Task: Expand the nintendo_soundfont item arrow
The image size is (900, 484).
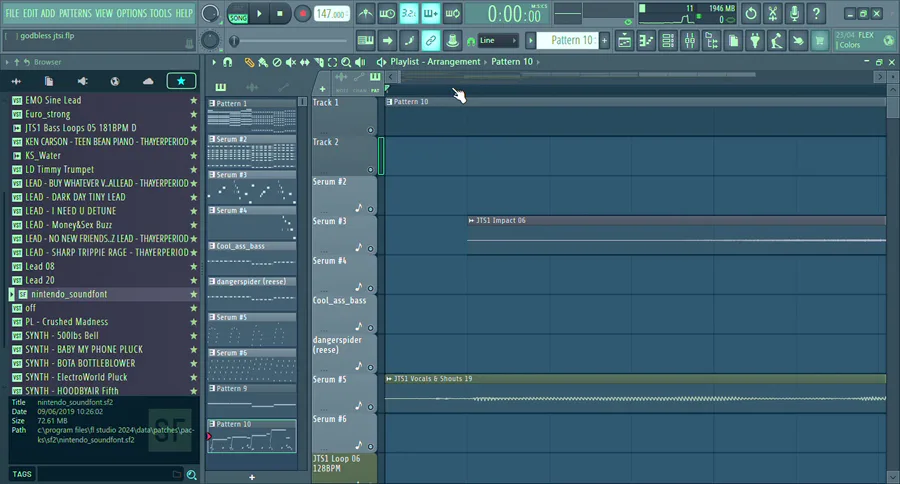Action: [11, 294]
